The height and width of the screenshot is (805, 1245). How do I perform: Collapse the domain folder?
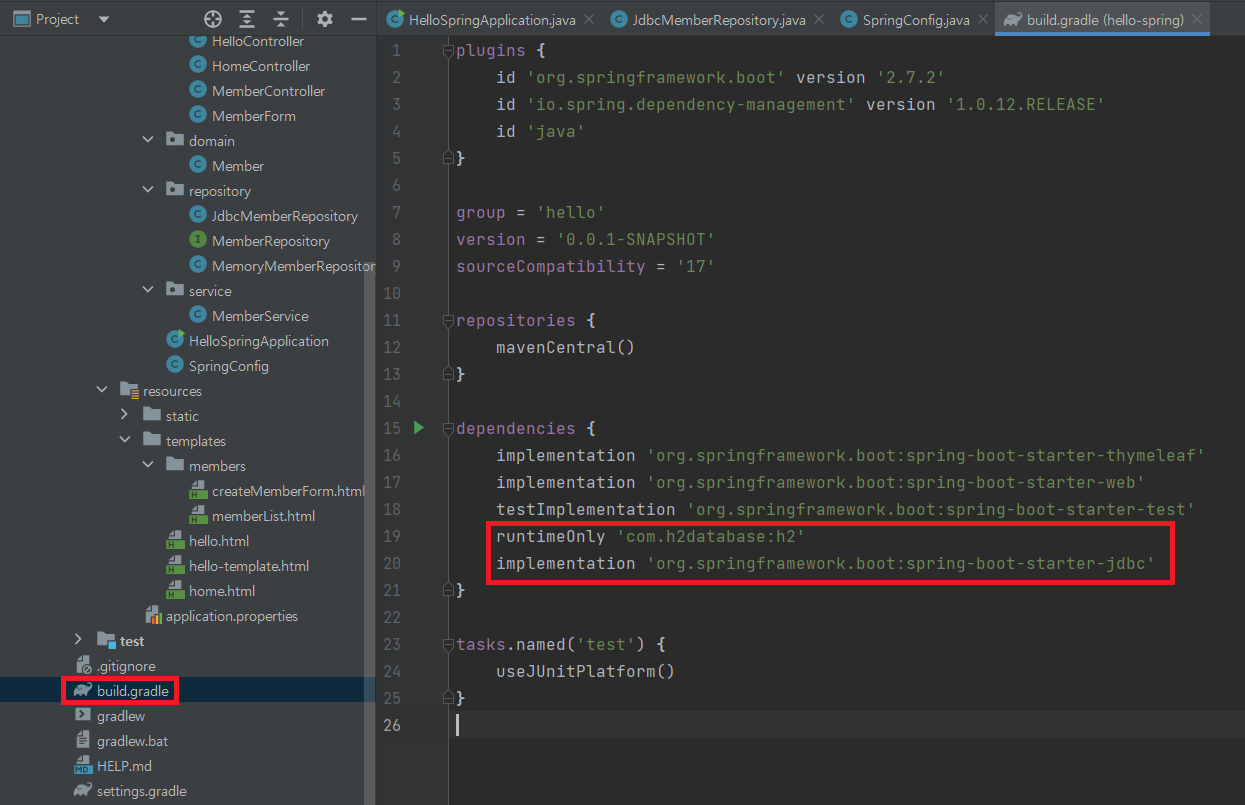(149, 141)
